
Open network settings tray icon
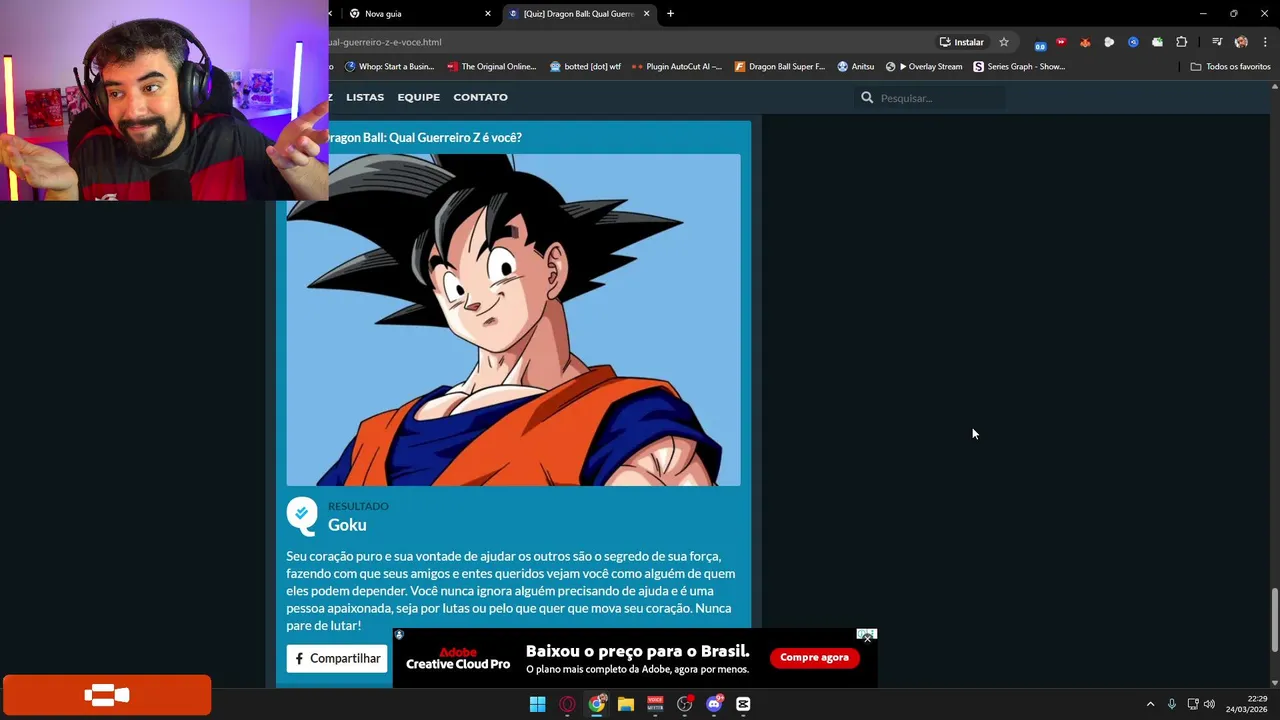point(1193,704)
